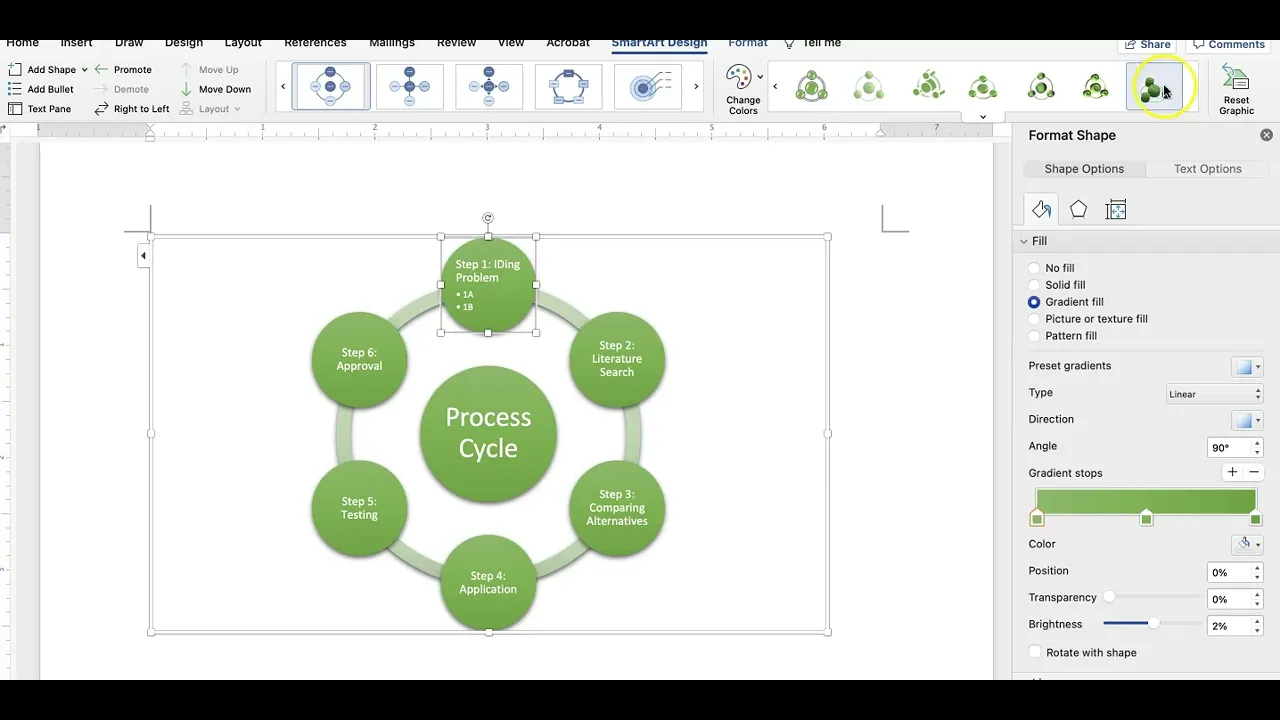Reset Graphic in SmartArt Design
1280x720 pixels.
pos(1236,90)
